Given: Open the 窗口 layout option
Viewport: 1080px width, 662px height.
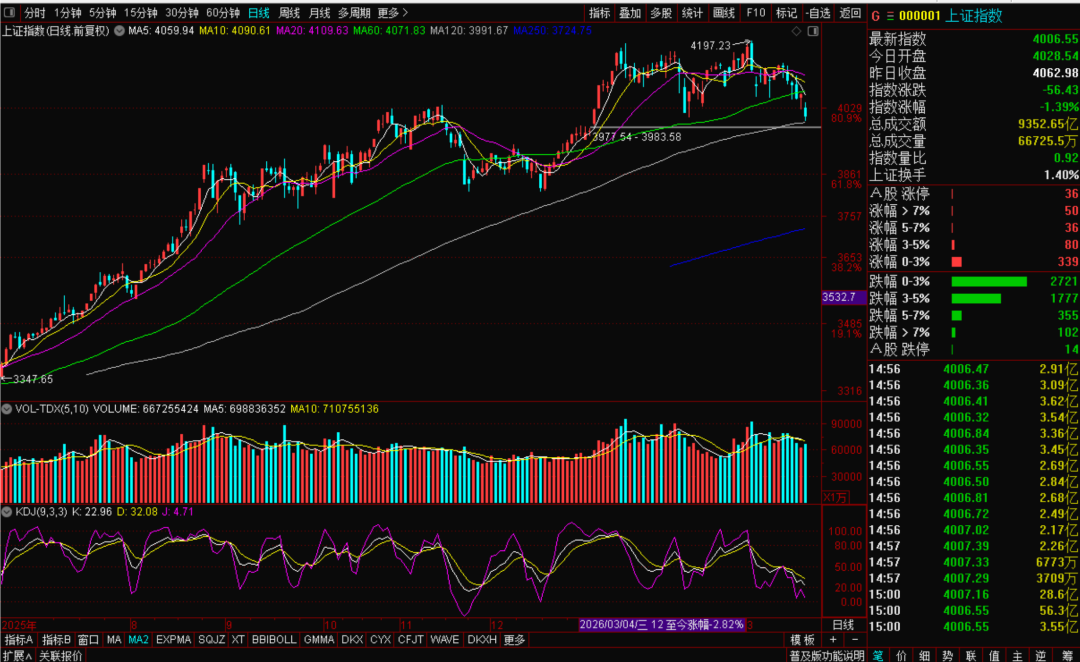Looking at the screenshot, I should 88,639.
